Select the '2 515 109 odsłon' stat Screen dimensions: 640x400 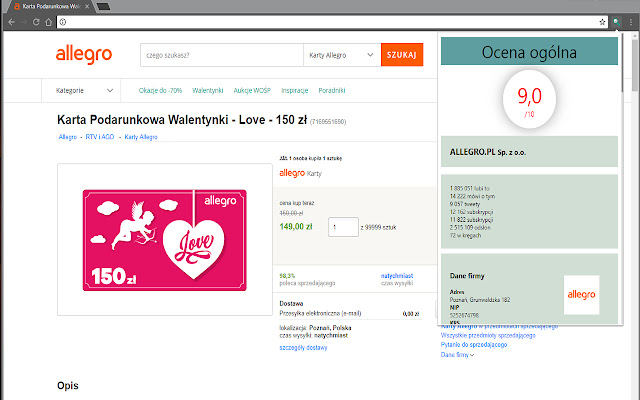[470, 228]
